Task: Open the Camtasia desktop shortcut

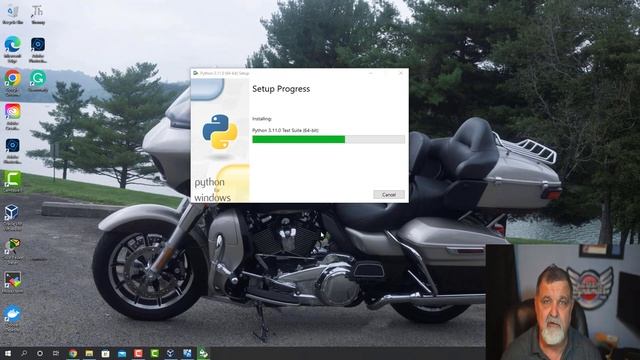Action: point(13,182)
